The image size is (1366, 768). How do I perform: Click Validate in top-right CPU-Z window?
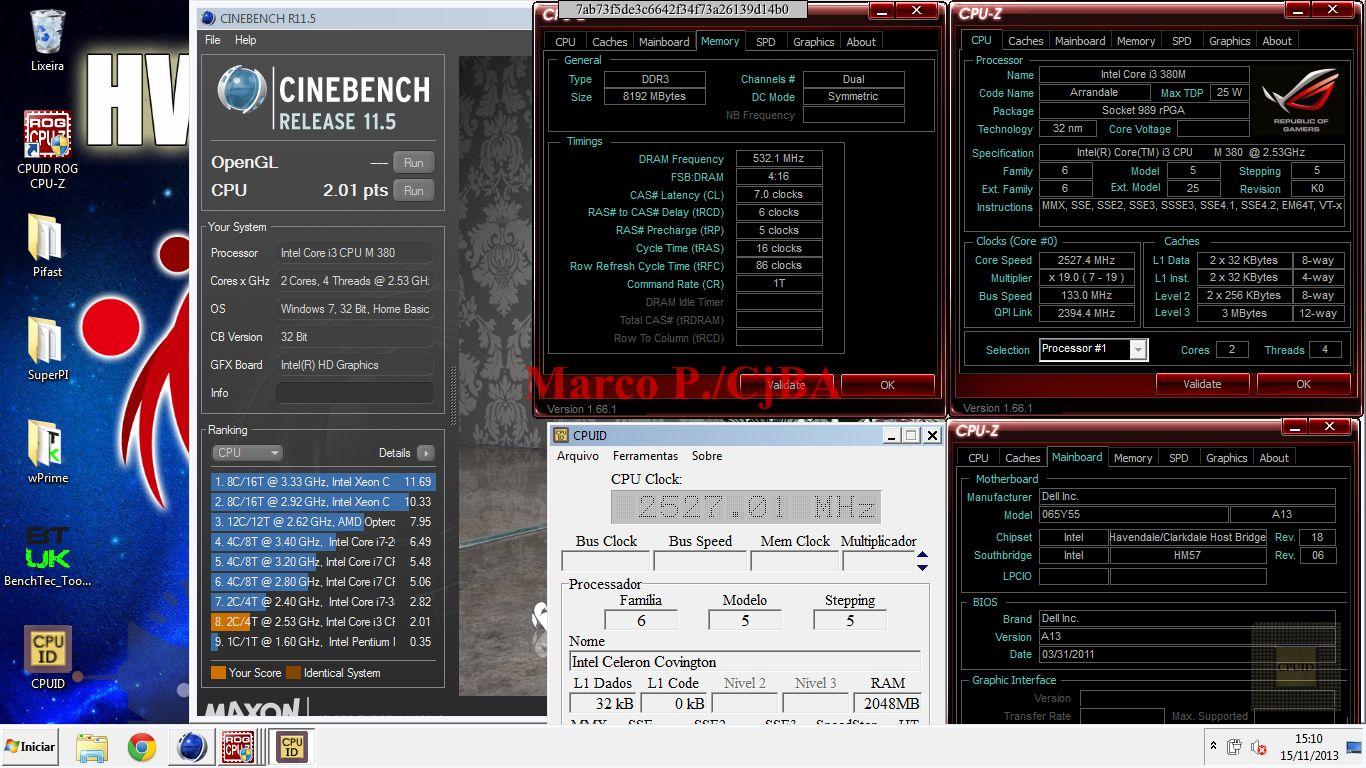pyautogui.click(x=1202, y=384)
